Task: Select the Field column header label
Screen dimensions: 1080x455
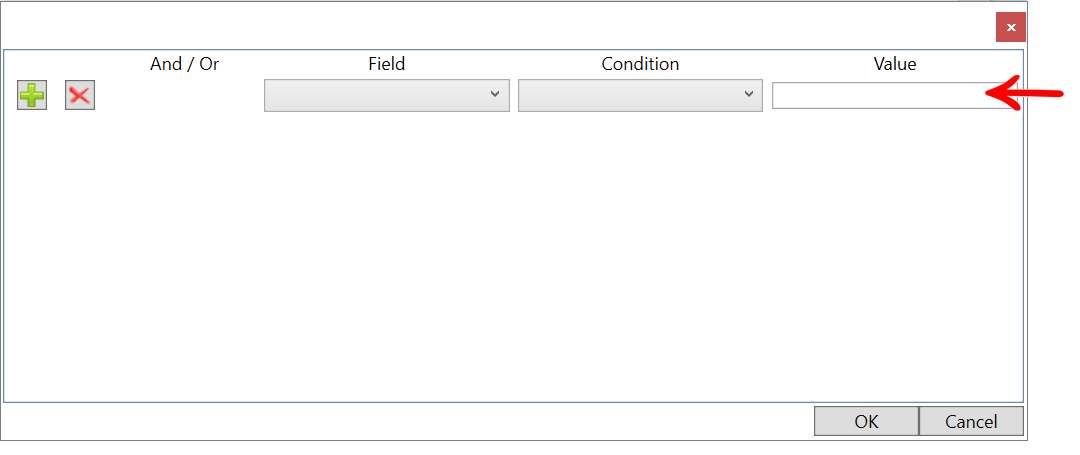Action: click(386, 64)
